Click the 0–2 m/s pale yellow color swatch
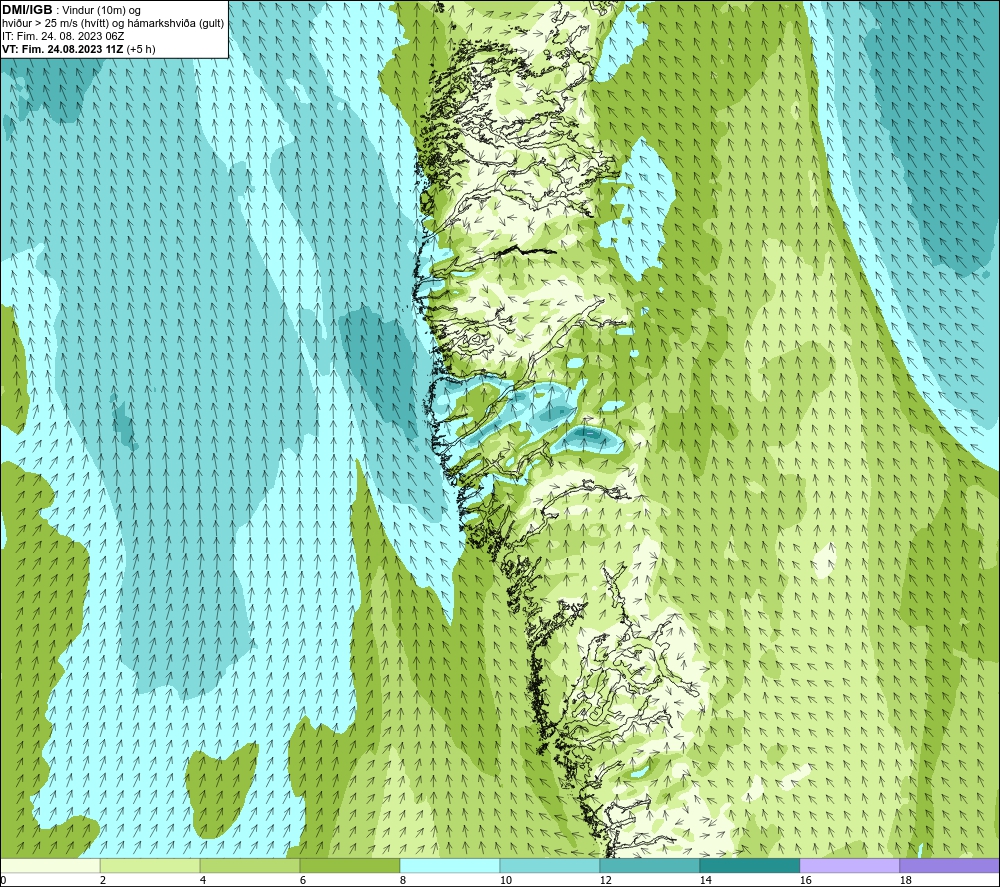The width and height of the screenshot is (1000, 887). click(x=50, y=865)
